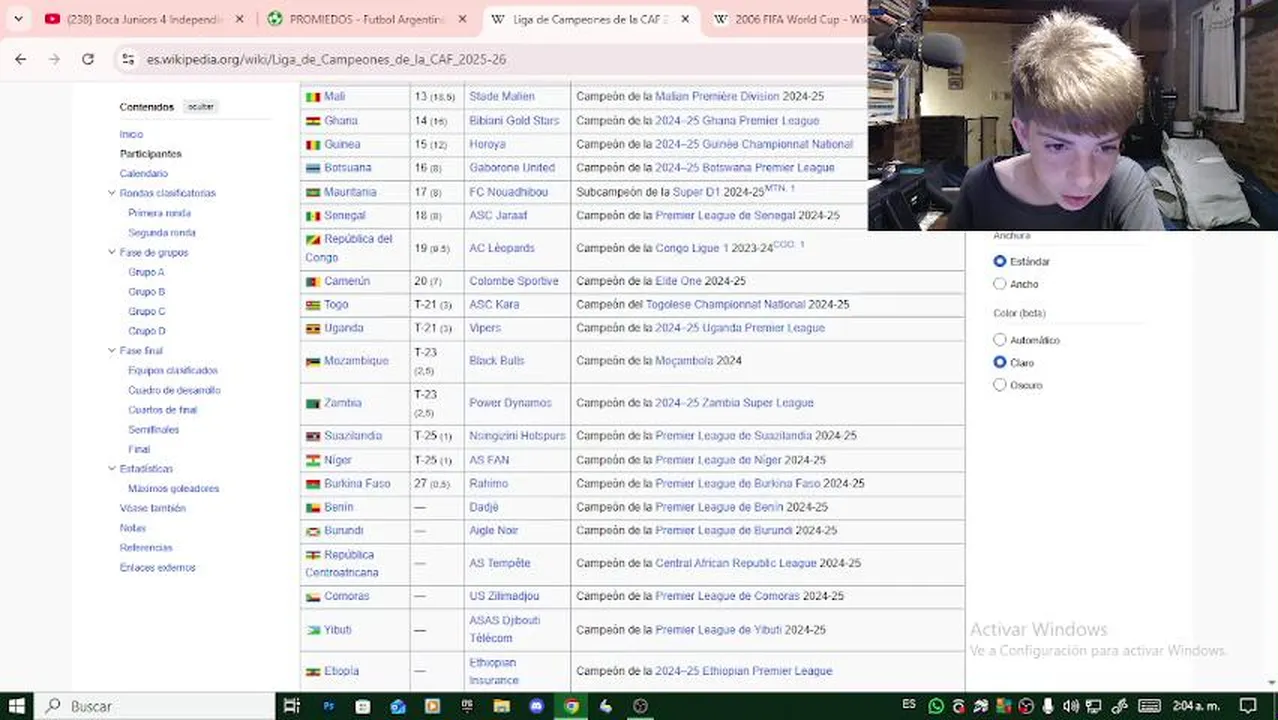Screen dimensions: 1278x720
Task: Open the network status tray icon
Action: [x=1094, y=706]
